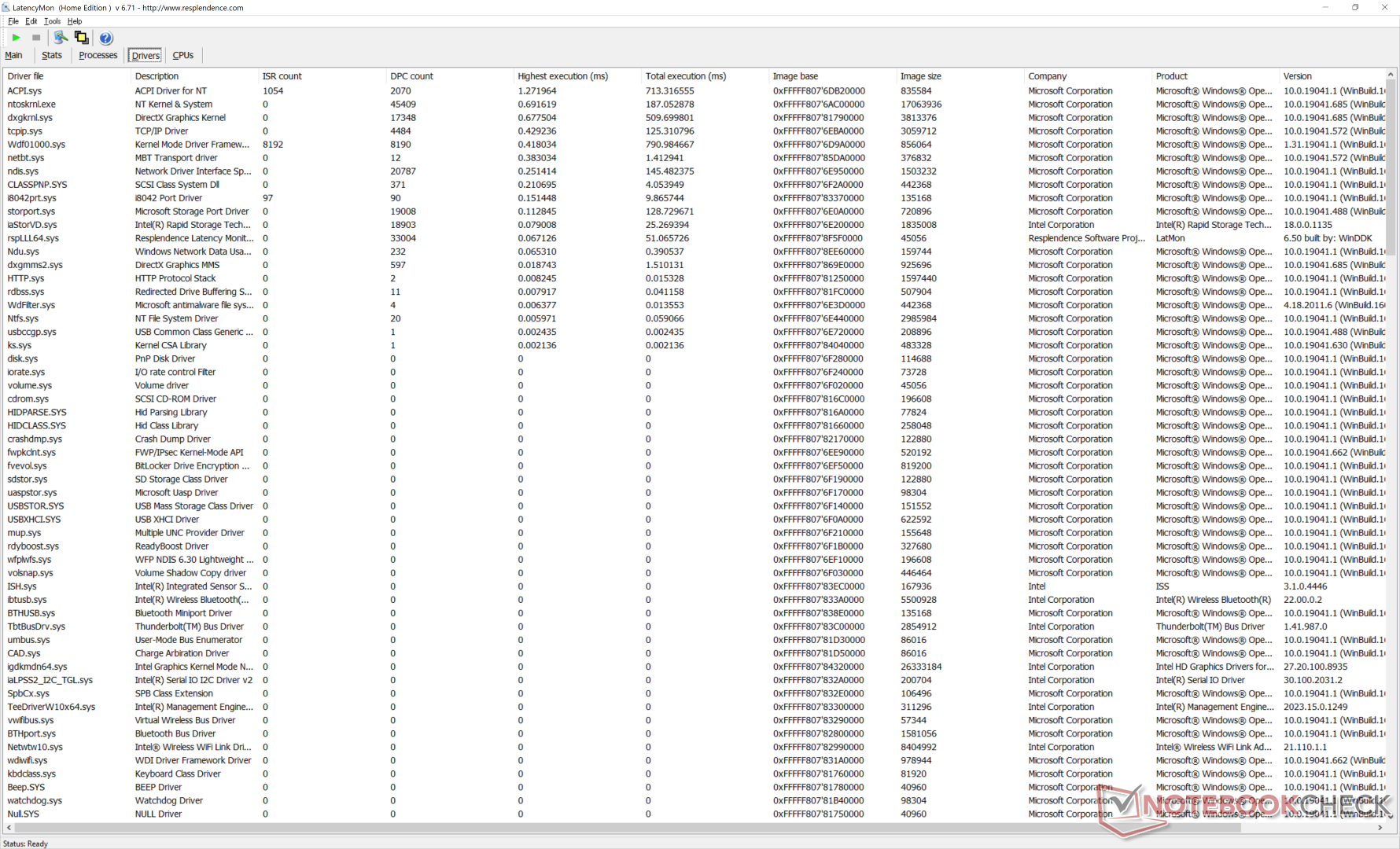The height and width of the screenshot is (849, 1400).
Task: Select the dxgmms2.sys driver row
Action: [x=695, y=265]
